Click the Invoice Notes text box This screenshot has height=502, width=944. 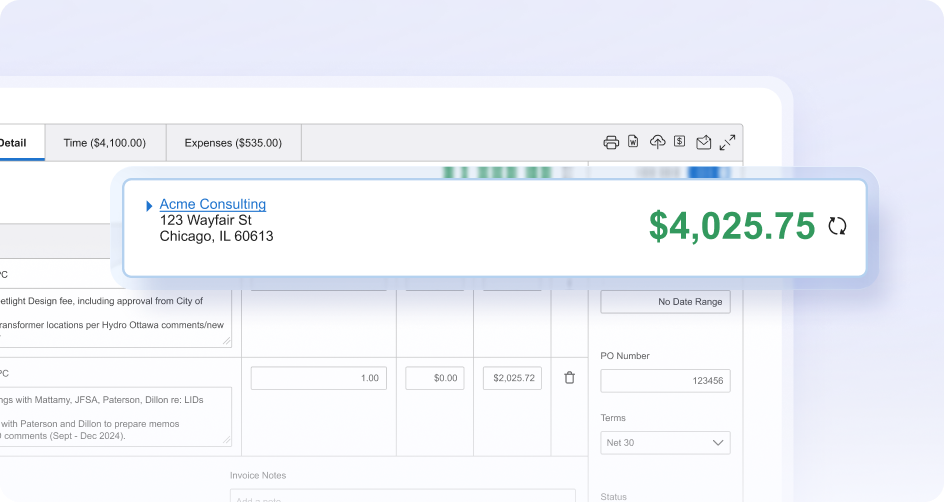tap(403, 495)
